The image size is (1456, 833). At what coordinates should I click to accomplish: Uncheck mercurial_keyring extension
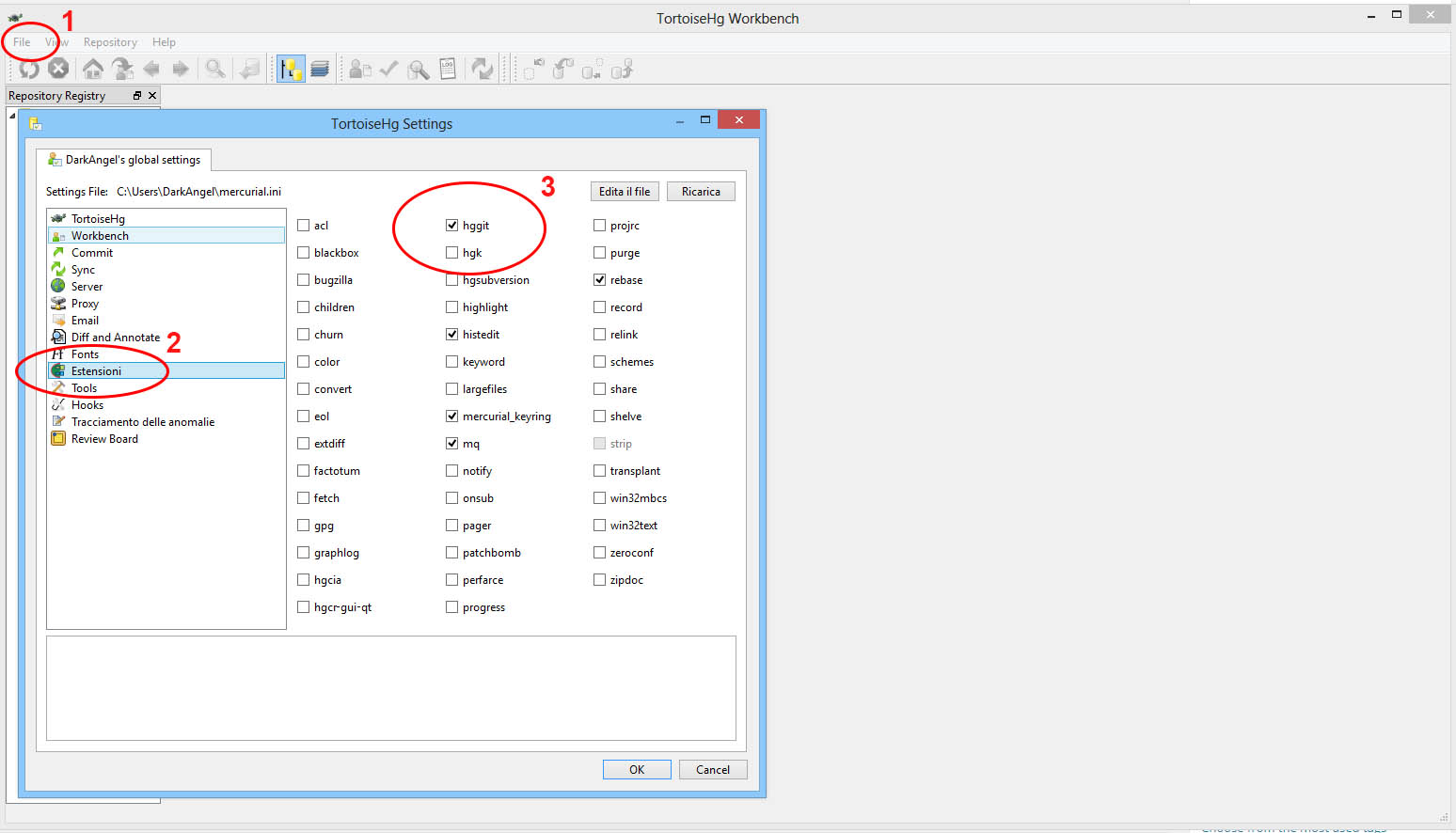click(452, 416)
